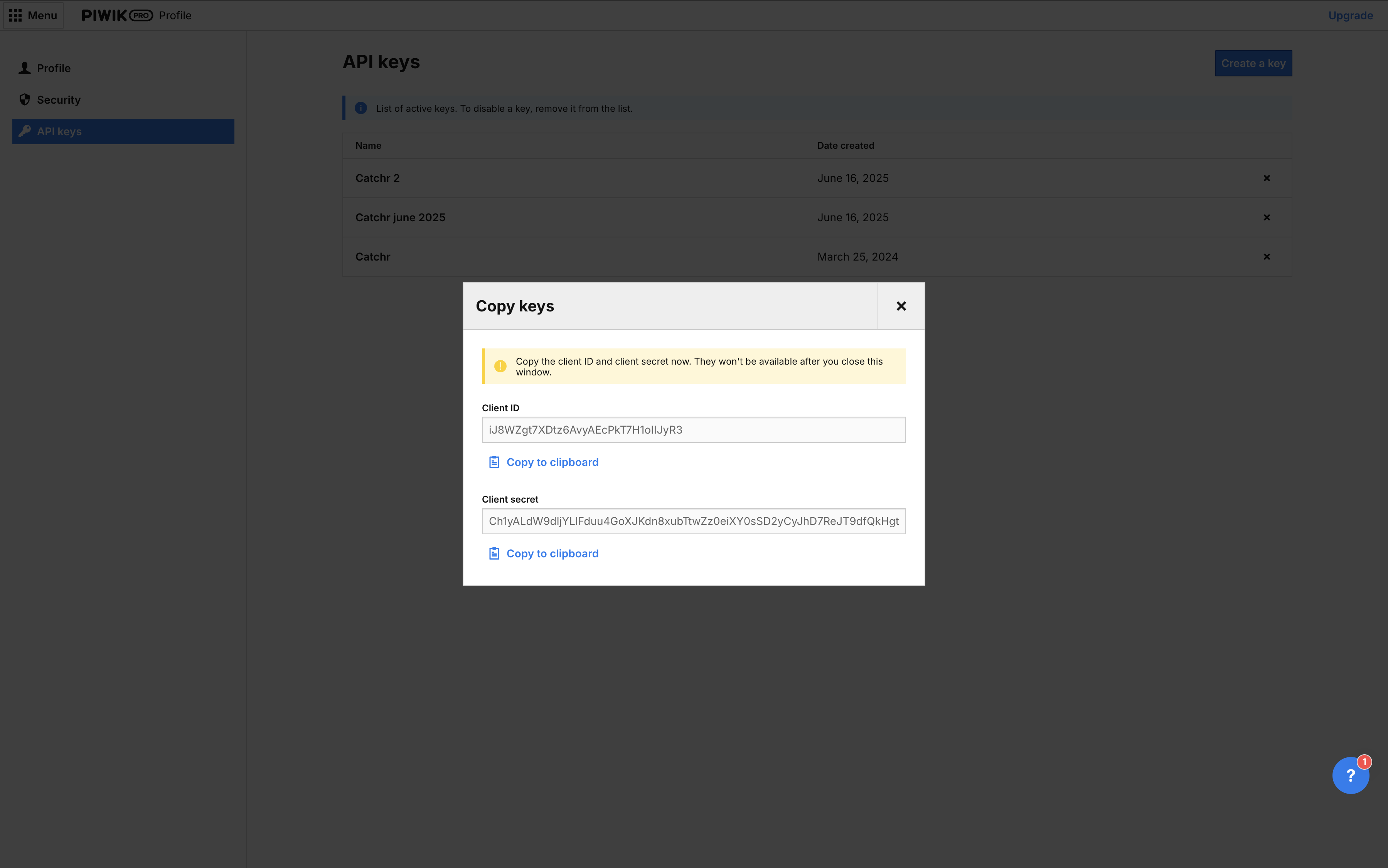The image size is (1388, 868).
Task: Click the blue info icon in the banner
Action: click(360, 109)
